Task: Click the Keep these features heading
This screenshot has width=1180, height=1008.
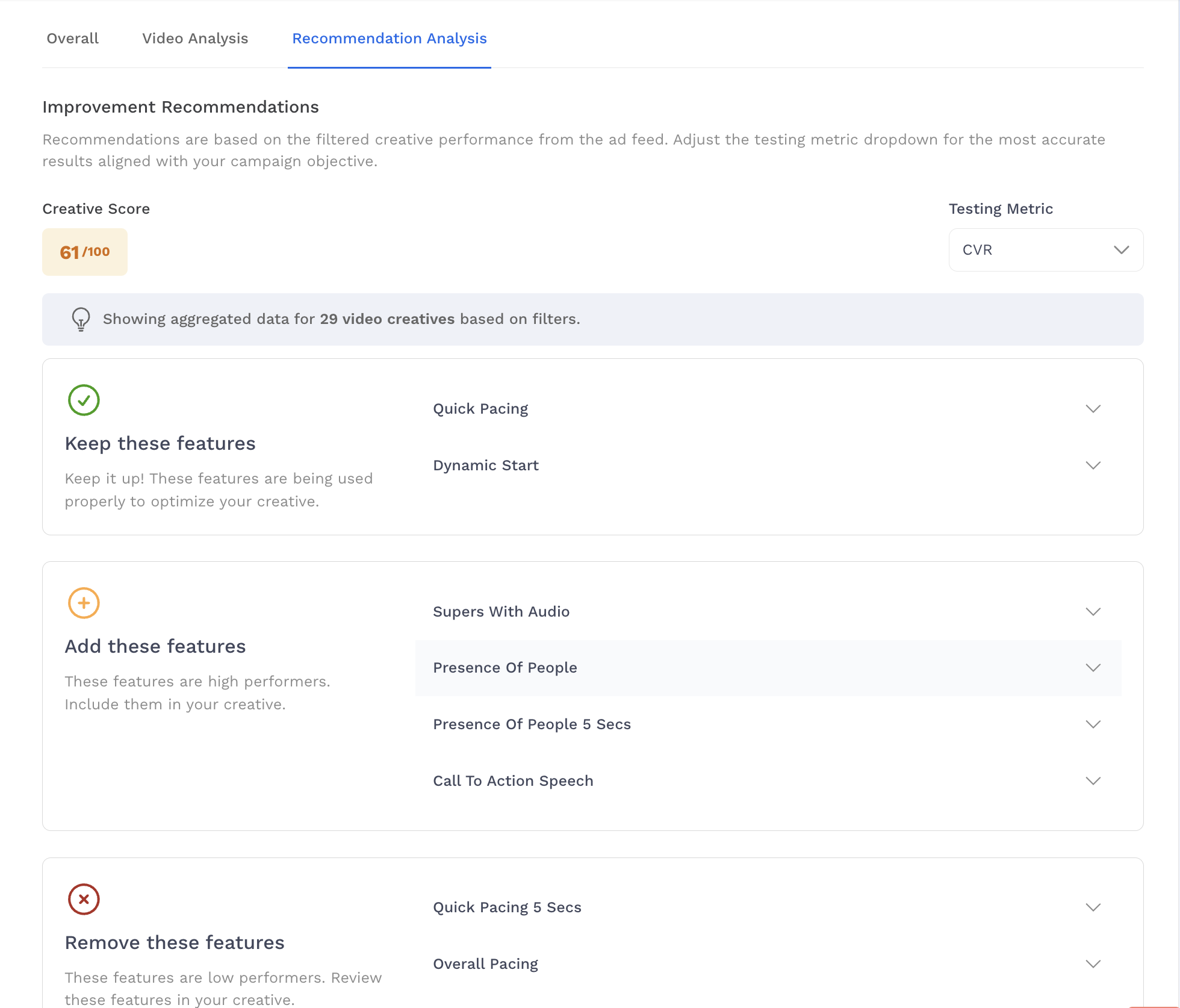Action: pos(160,444)
